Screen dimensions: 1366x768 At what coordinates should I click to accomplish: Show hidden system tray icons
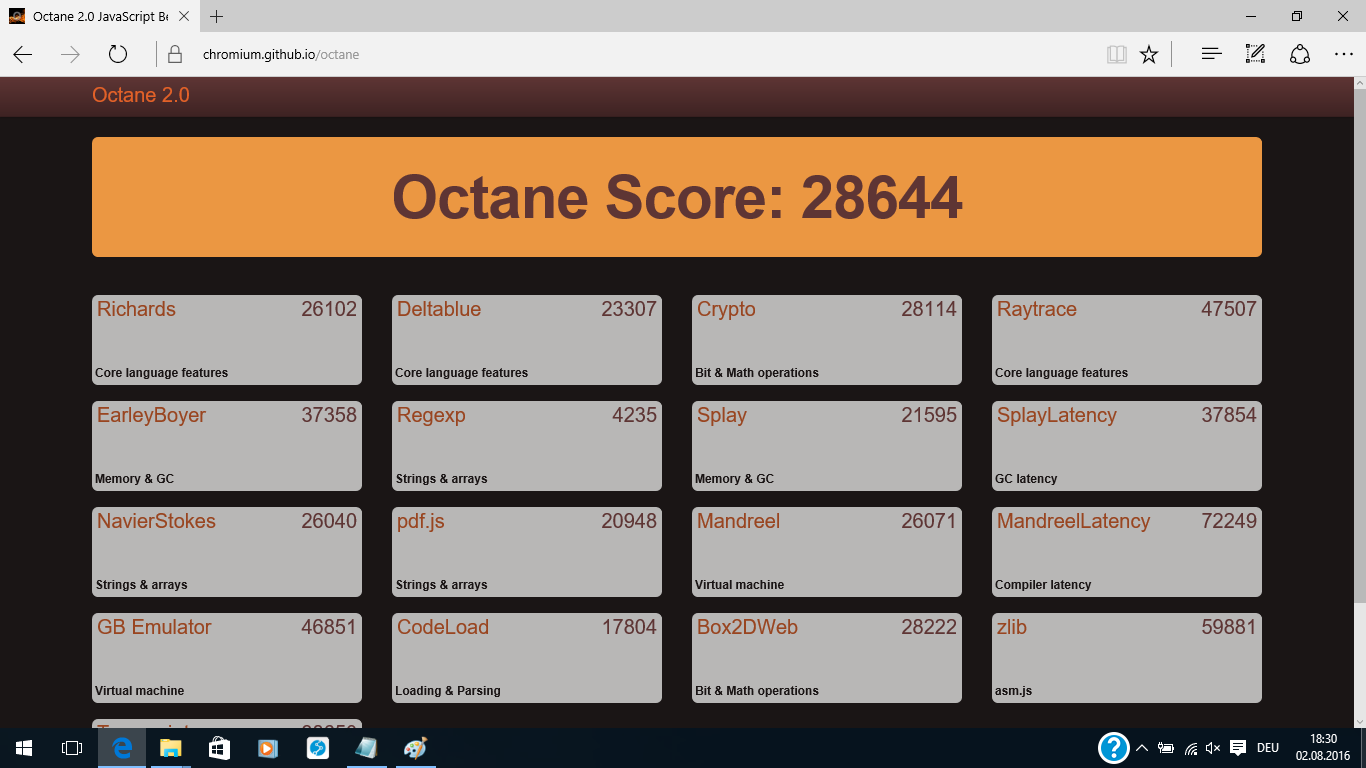(1142, 748)
